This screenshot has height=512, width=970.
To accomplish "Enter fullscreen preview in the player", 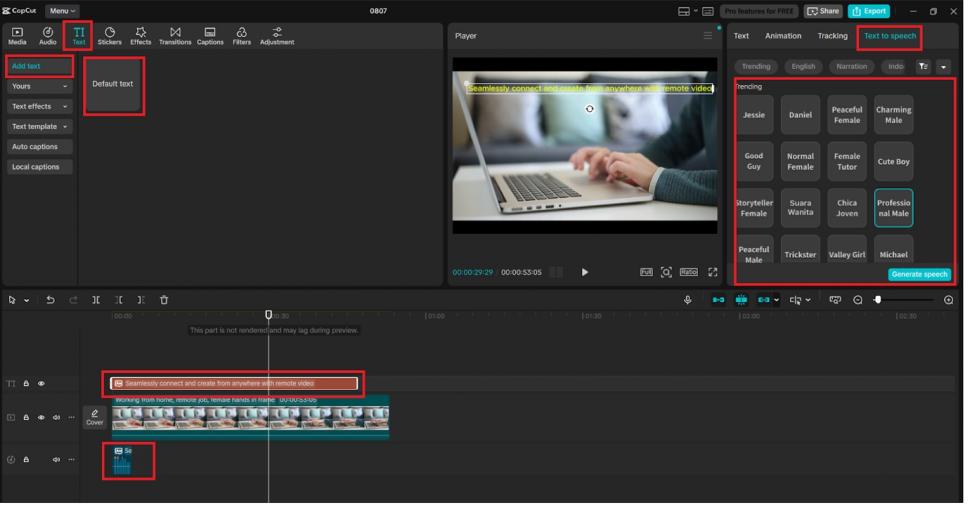I will pyautogui.click(x=713, y=272).
